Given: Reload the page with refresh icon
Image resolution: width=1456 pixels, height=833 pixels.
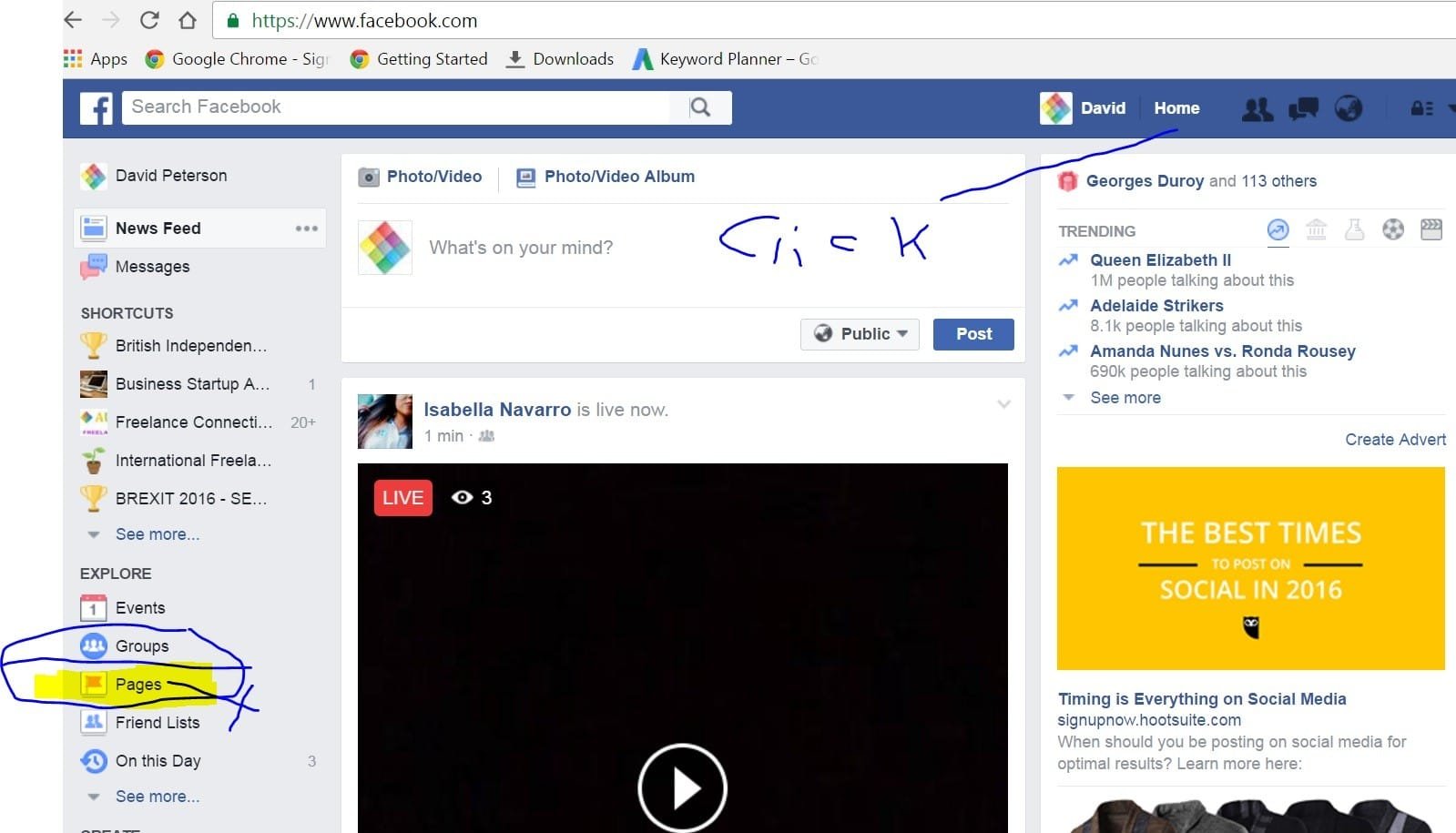Looking at the screenshot, I should [149, 20].
